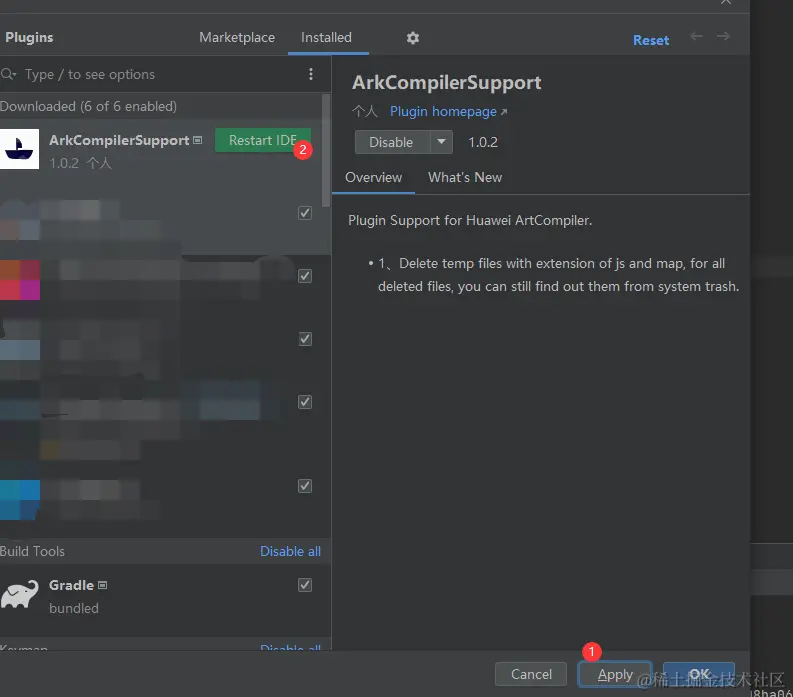Open the dropdown arrow beside Disable
Image resolution: width=793 pixels, height=697 pixels.
pyautogui.click(x=442, y=142)
